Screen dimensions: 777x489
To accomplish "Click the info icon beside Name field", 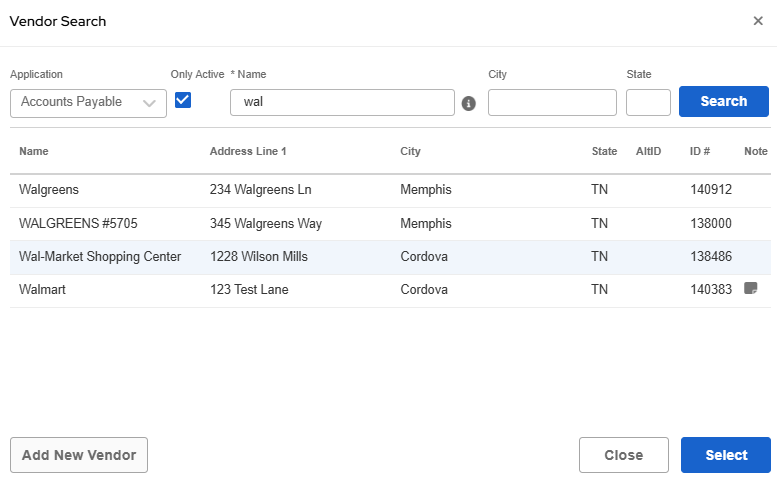I will (468, 103).
